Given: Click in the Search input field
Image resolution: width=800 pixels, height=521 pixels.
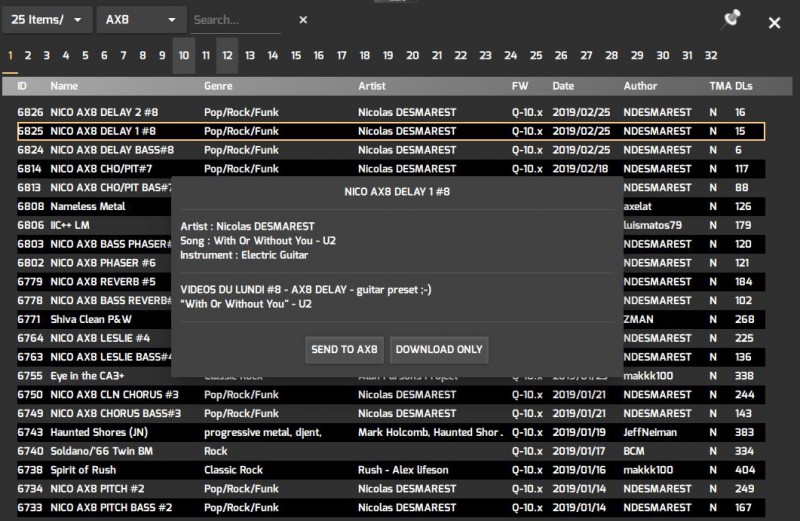Looking at the screenshot, I should [x=238, y=20].
